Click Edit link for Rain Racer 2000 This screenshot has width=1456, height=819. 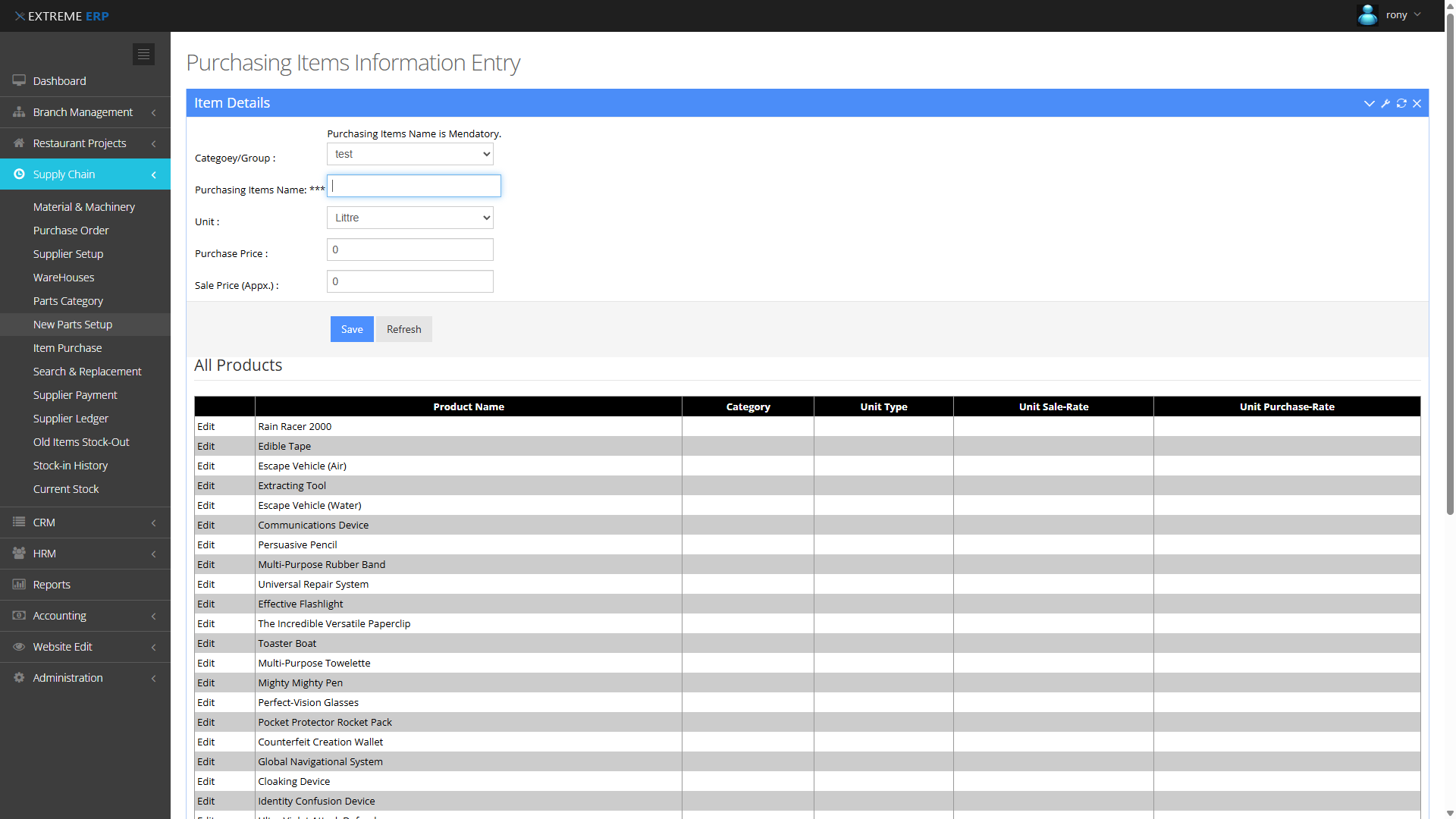tap(206, 427)
